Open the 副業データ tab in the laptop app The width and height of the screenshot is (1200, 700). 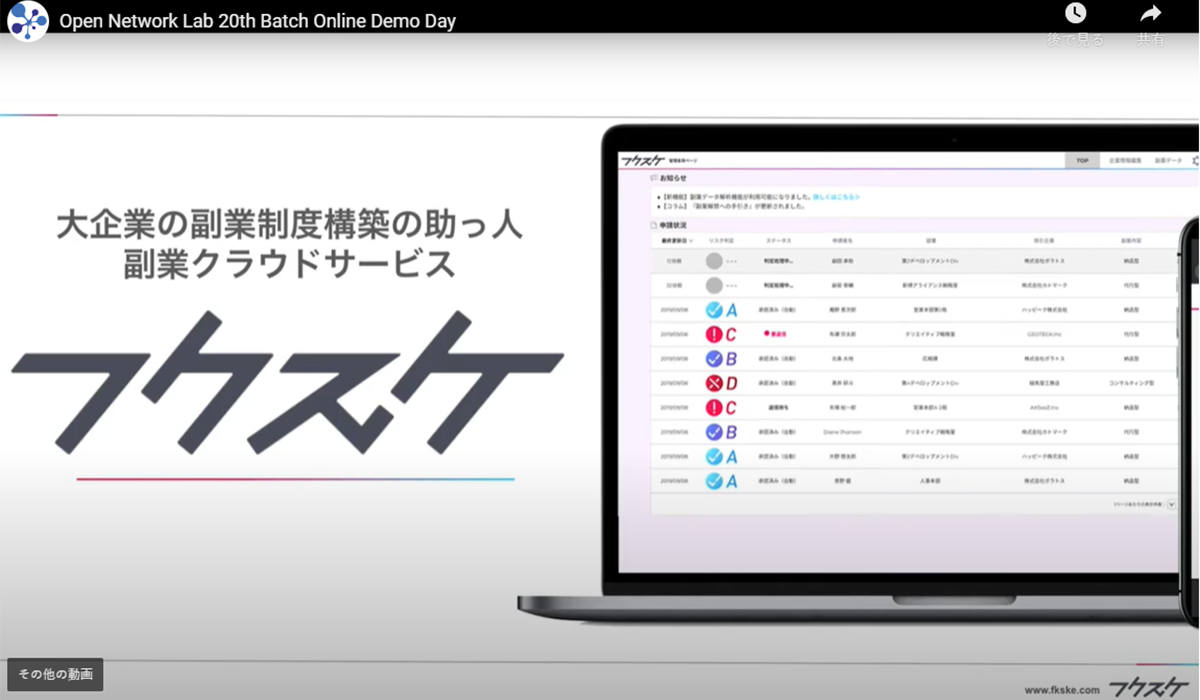click(1167, 160)
